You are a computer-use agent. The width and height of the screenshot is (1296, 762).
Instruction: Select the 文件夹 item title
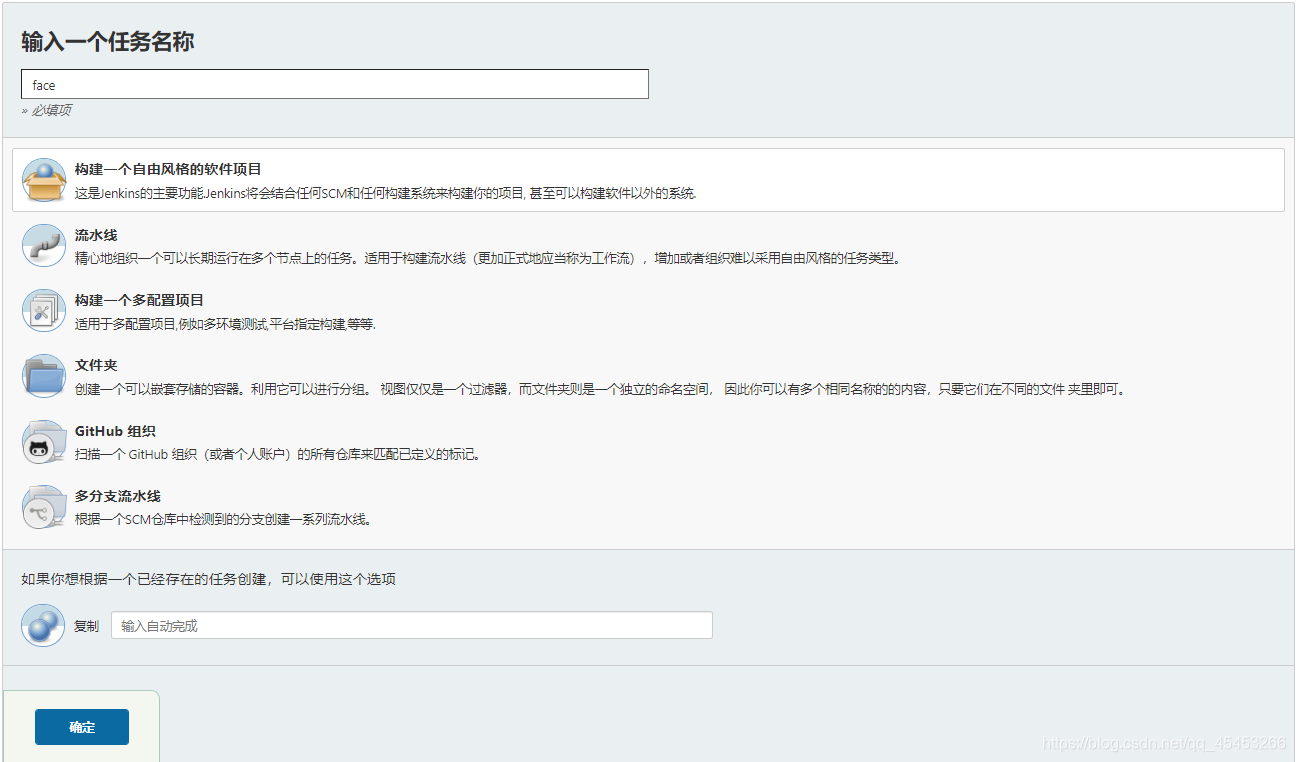[x=96, y=365]
